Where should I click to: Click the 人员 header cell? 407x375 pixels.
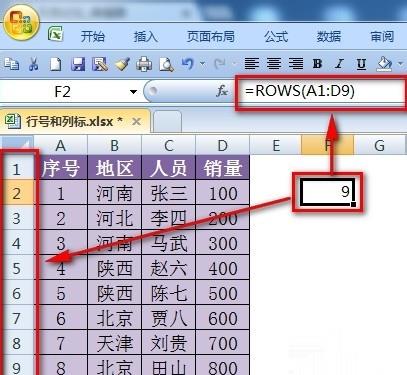(x=169, y=168)
